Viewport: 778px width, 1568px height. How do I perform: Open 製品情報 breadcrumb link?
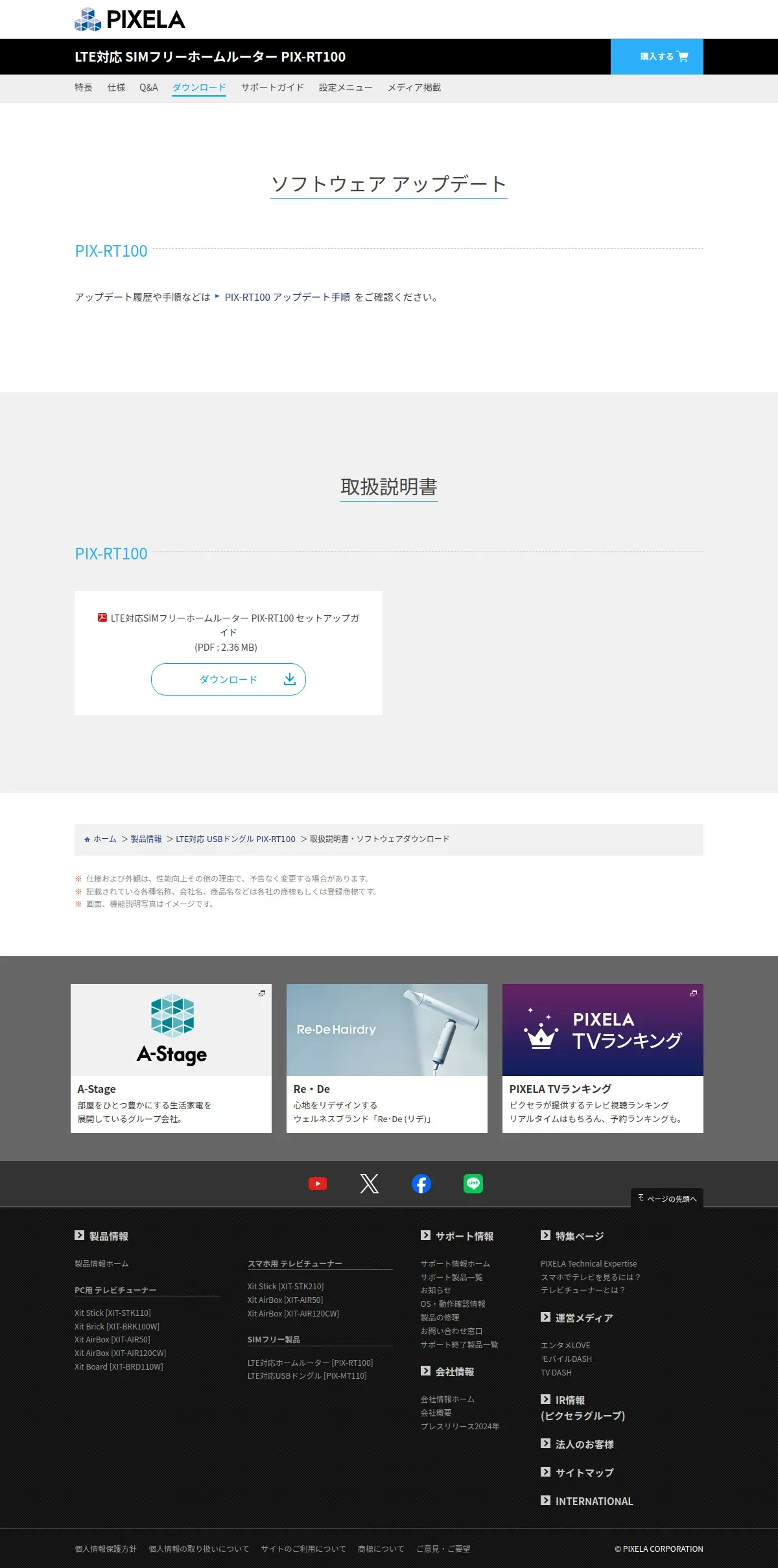pos(146,839)
